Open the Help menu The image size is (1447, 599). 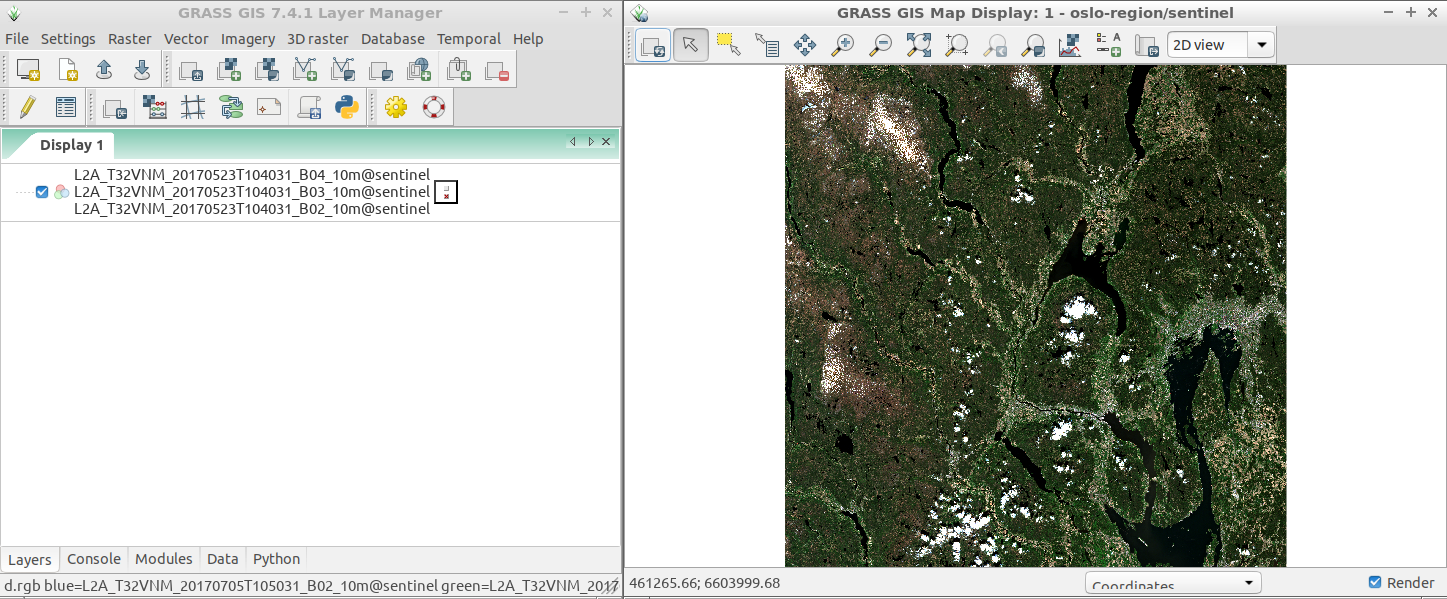coord(528,39)
